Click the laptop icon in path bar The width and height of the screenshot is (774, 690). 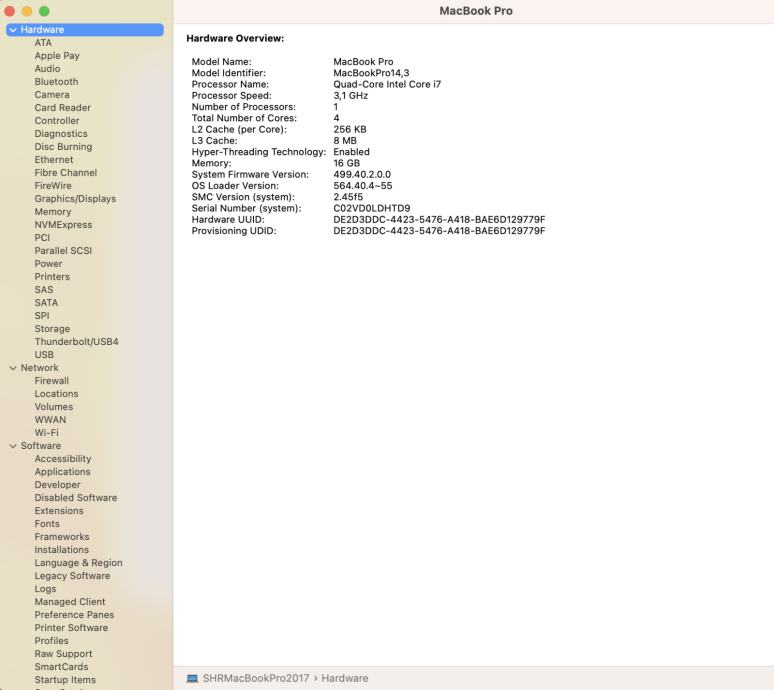click(x=192, y=679)
